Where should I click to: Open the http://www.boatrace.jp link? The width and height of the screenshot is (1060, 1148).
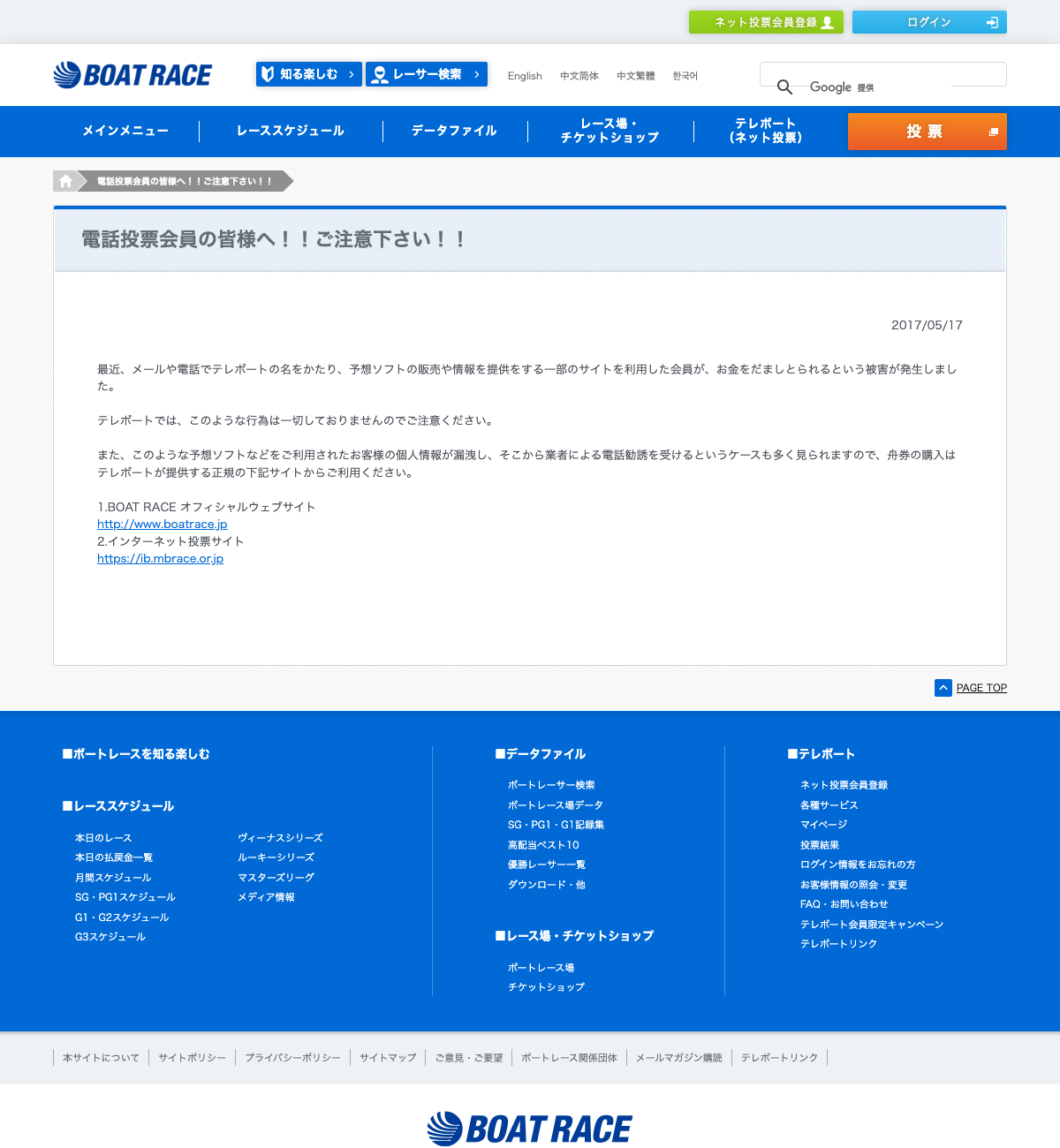pyautogui.click(x=163, y=524)
